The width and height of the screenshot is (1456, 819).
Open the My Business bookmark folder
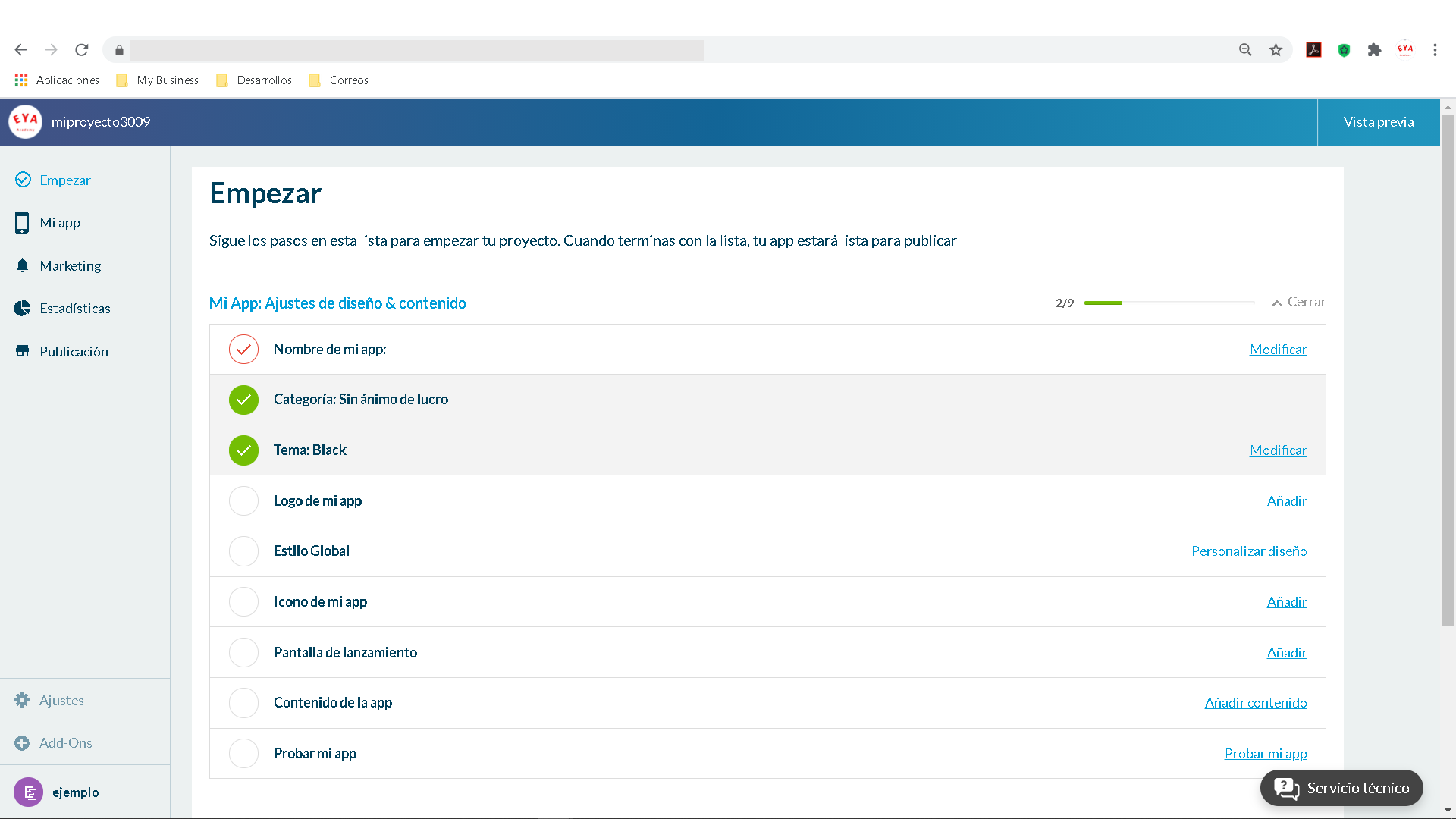tap(157, 80)
